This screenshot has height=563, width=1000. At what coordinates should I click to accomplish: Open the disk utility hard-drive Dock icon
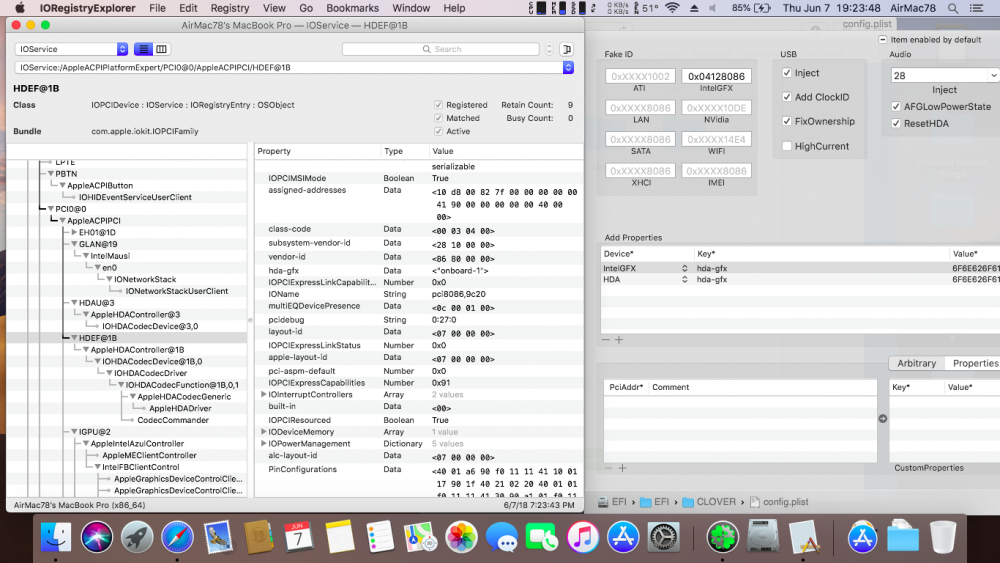(763, 537)
